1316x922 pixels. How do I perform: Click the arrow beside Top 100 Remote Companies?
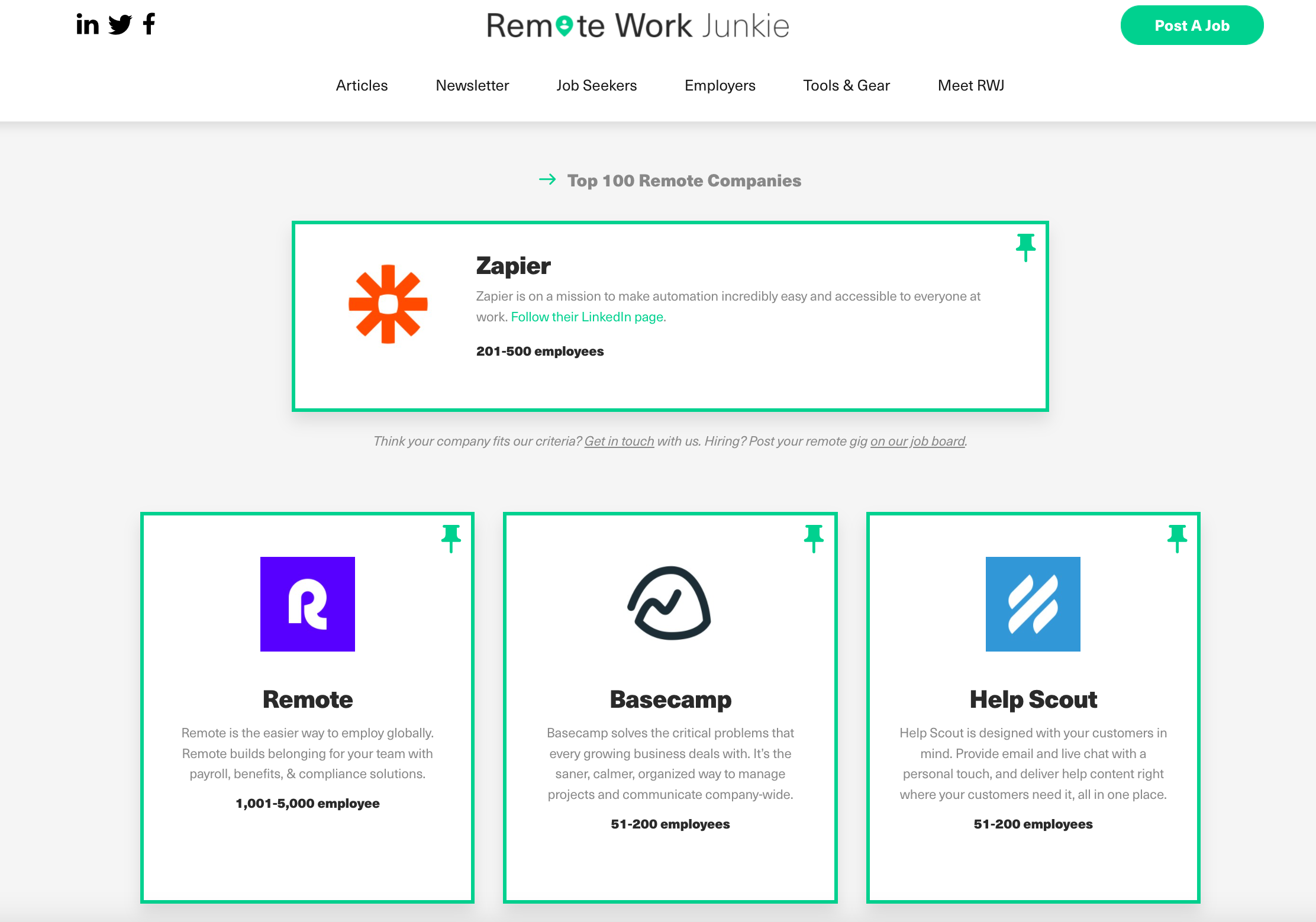547,180
